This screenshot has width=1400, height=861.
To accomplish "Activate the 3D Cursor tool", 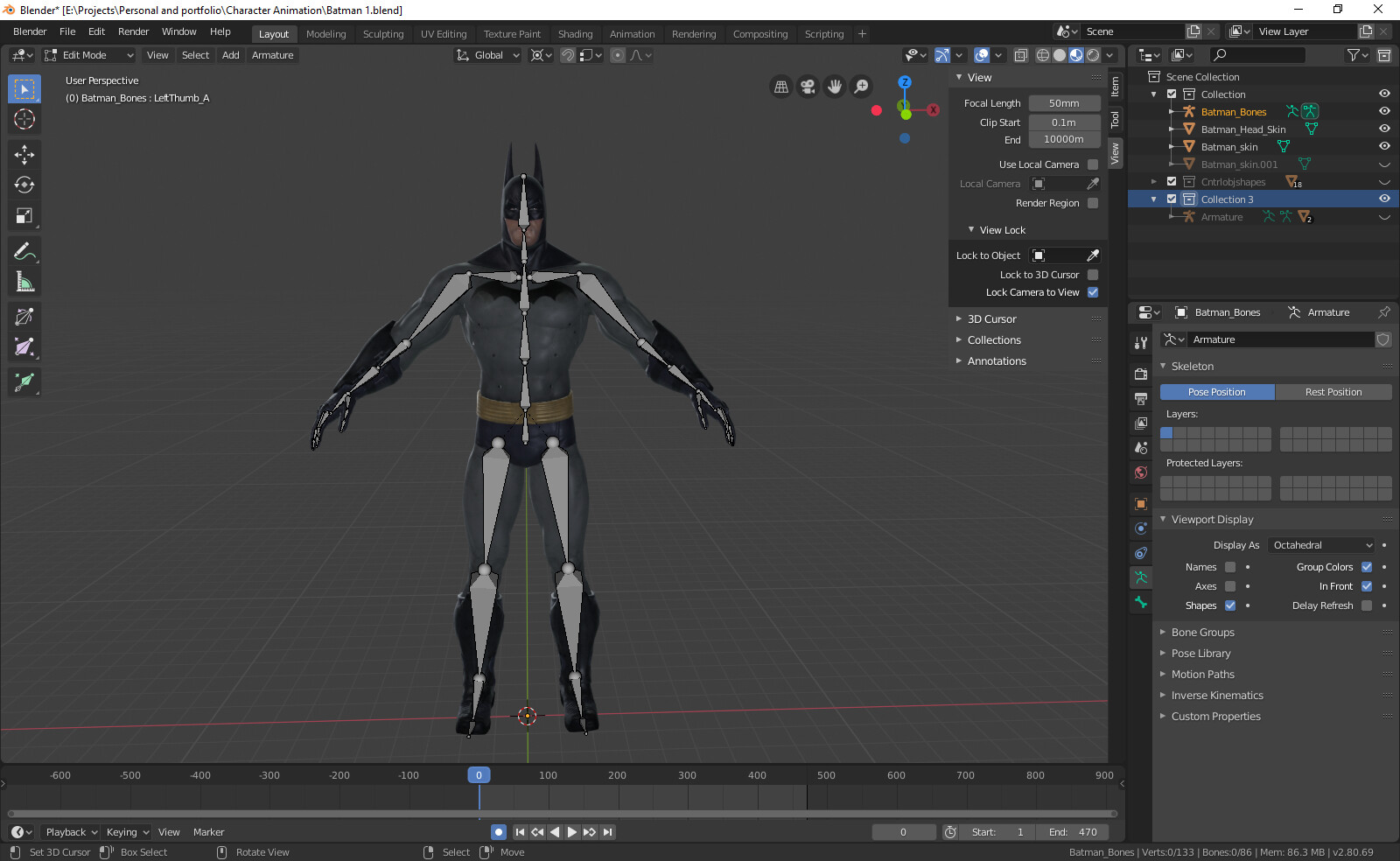I will 24,120.
